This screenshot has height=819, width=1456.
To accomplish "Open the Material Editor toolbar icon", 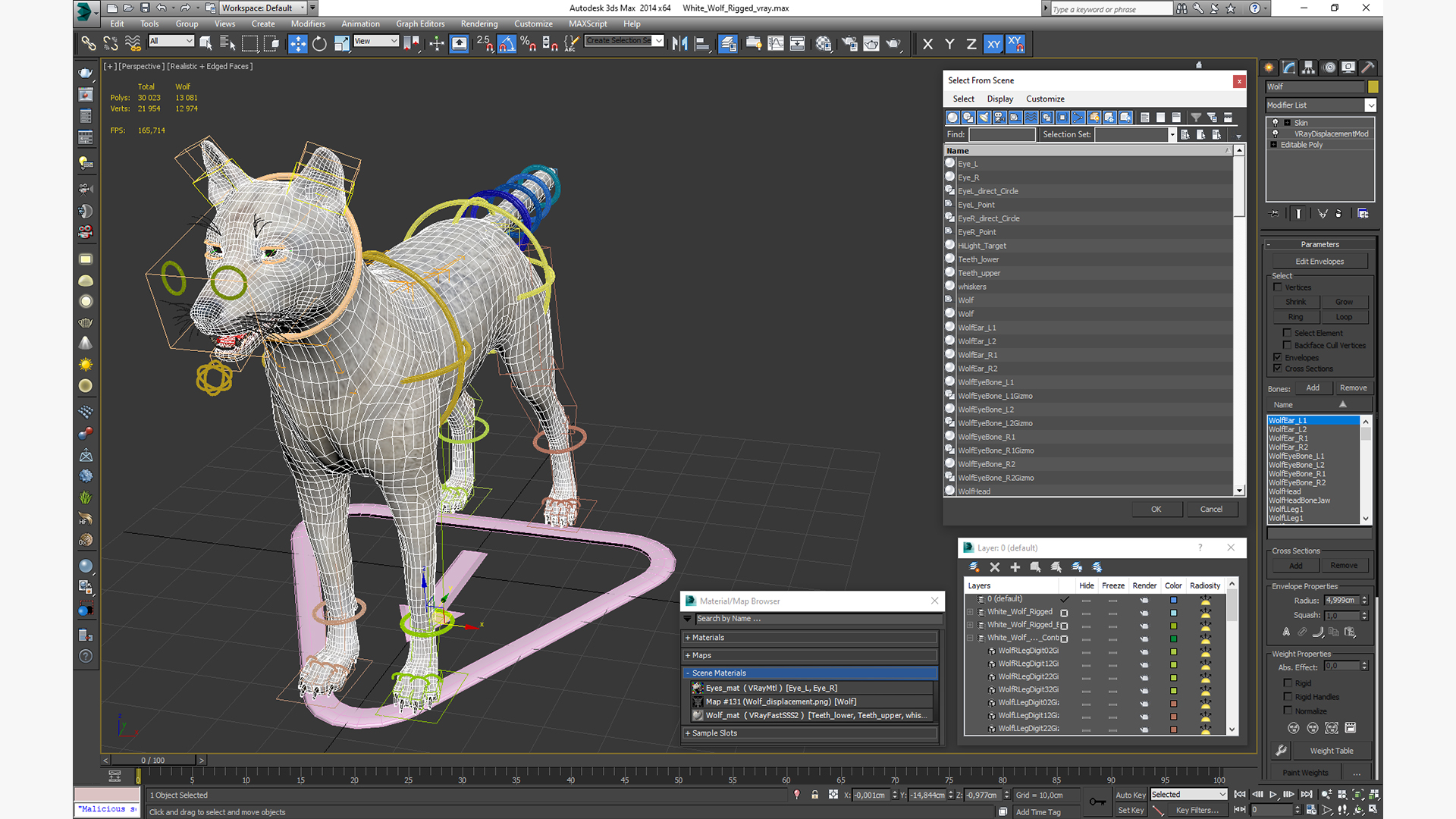I will pos(824,44).
